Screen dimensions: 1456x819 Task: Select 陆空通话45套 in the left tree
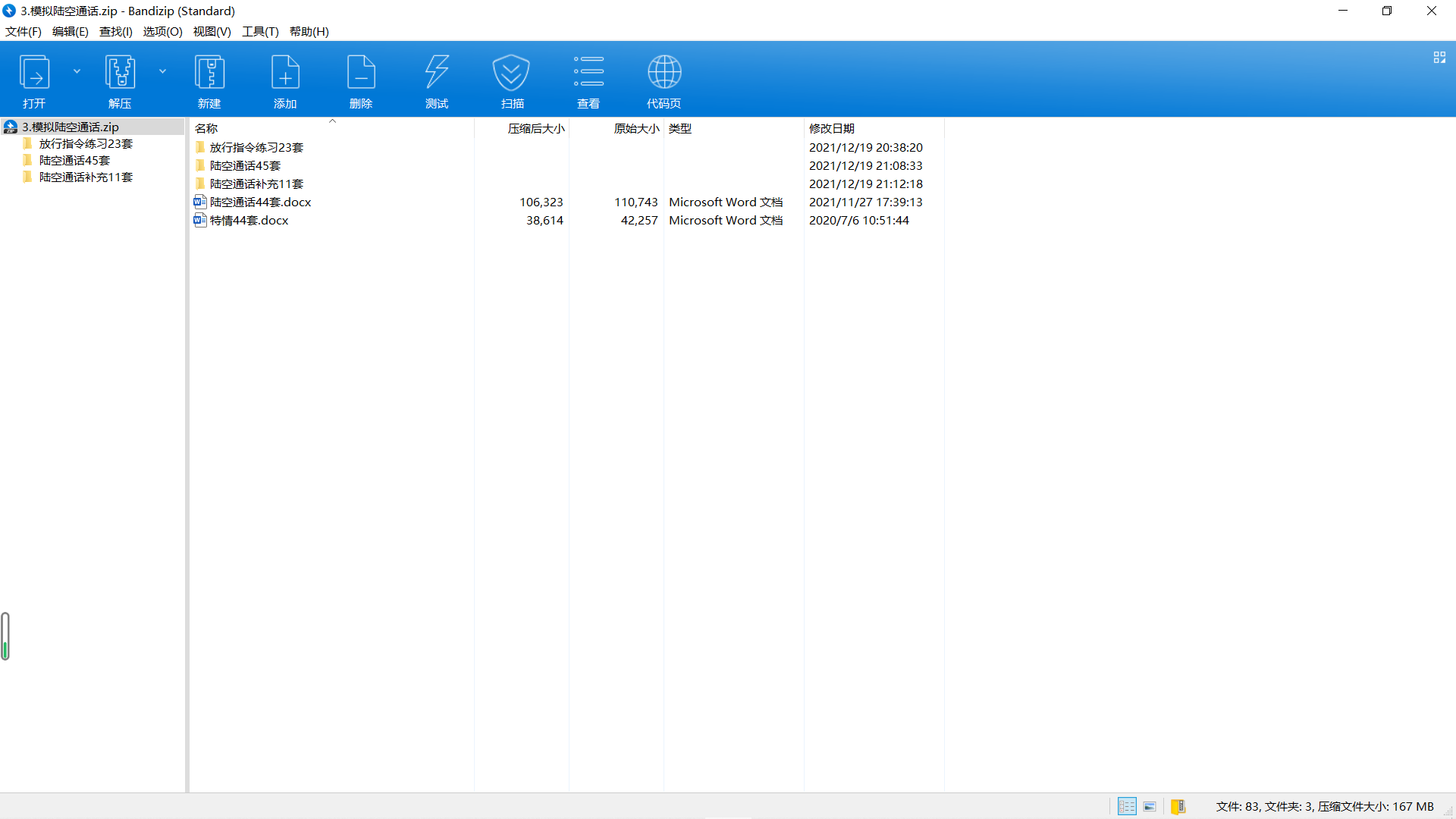click(74, 161)
